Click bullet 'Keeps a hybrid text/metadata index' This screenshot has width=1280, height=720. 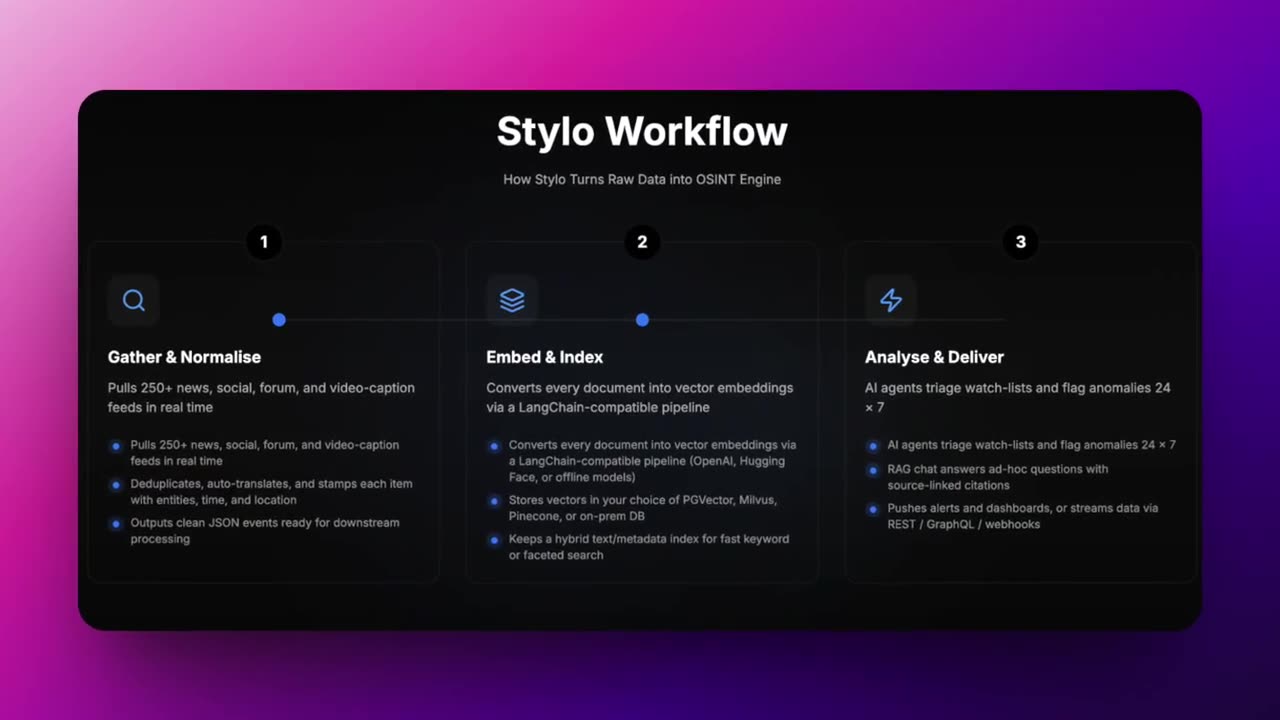click(649, 547)
